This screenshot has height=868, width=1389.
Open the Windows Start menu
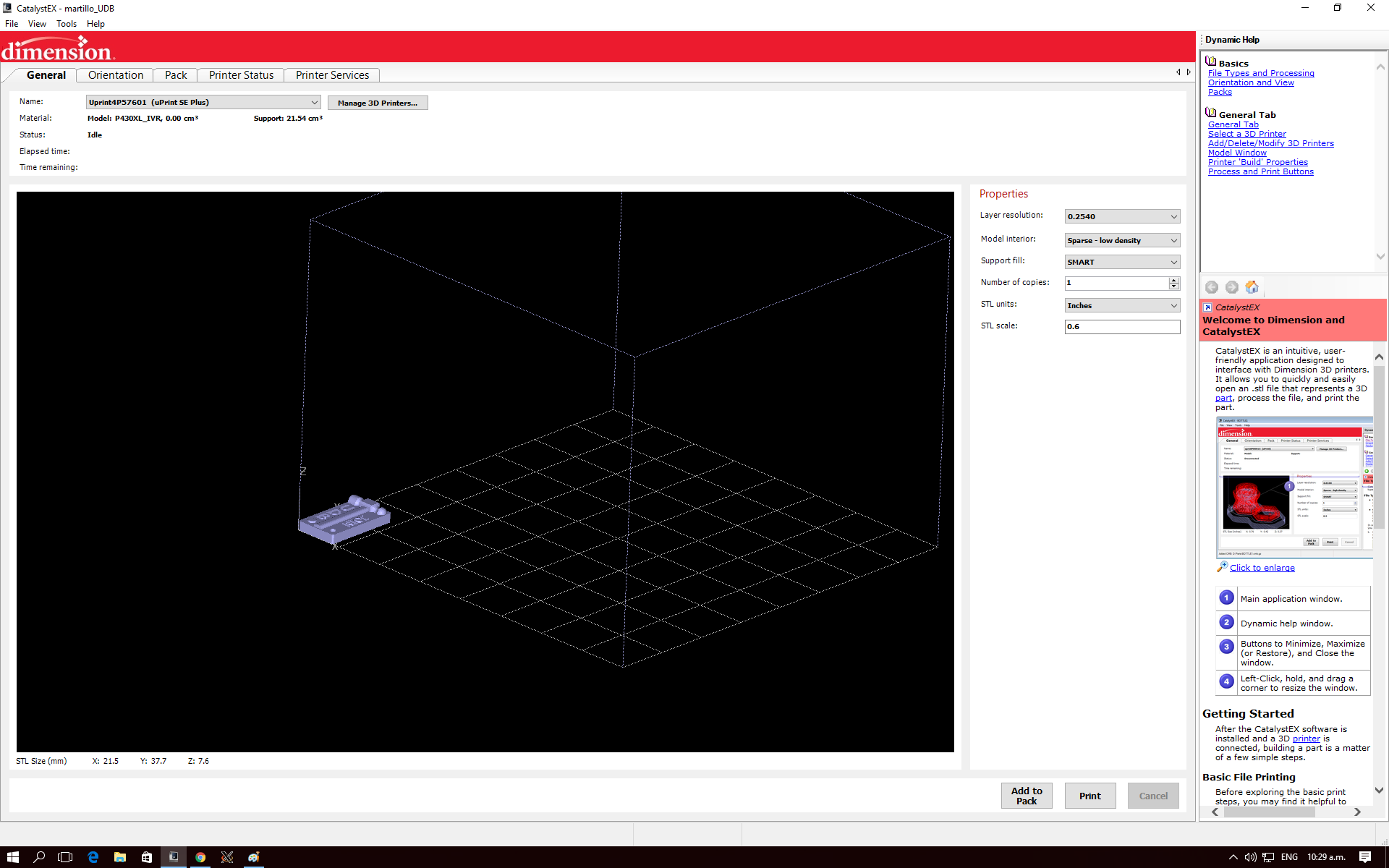click(12, 857)
